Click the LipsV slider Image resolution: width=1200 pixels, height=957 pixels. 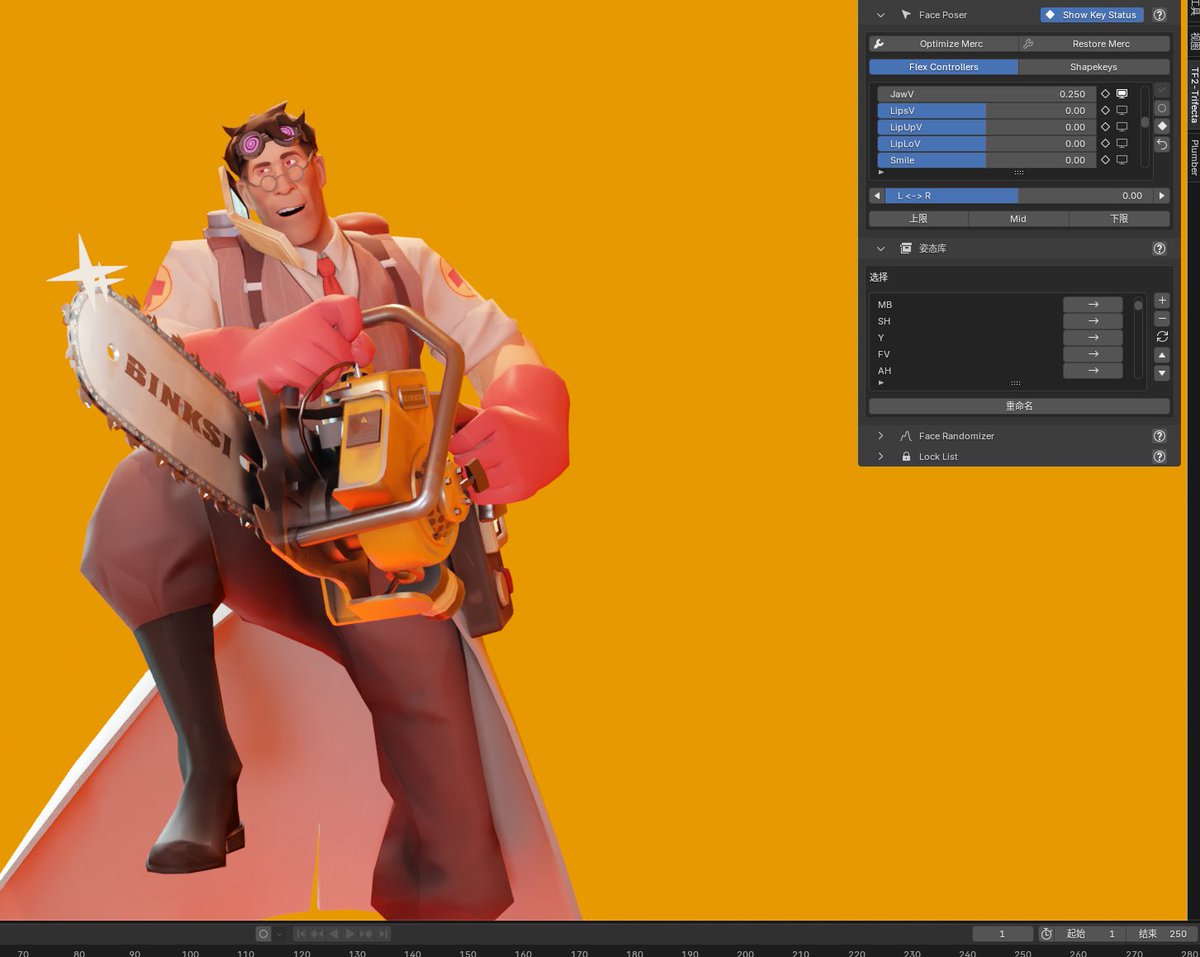987,111
